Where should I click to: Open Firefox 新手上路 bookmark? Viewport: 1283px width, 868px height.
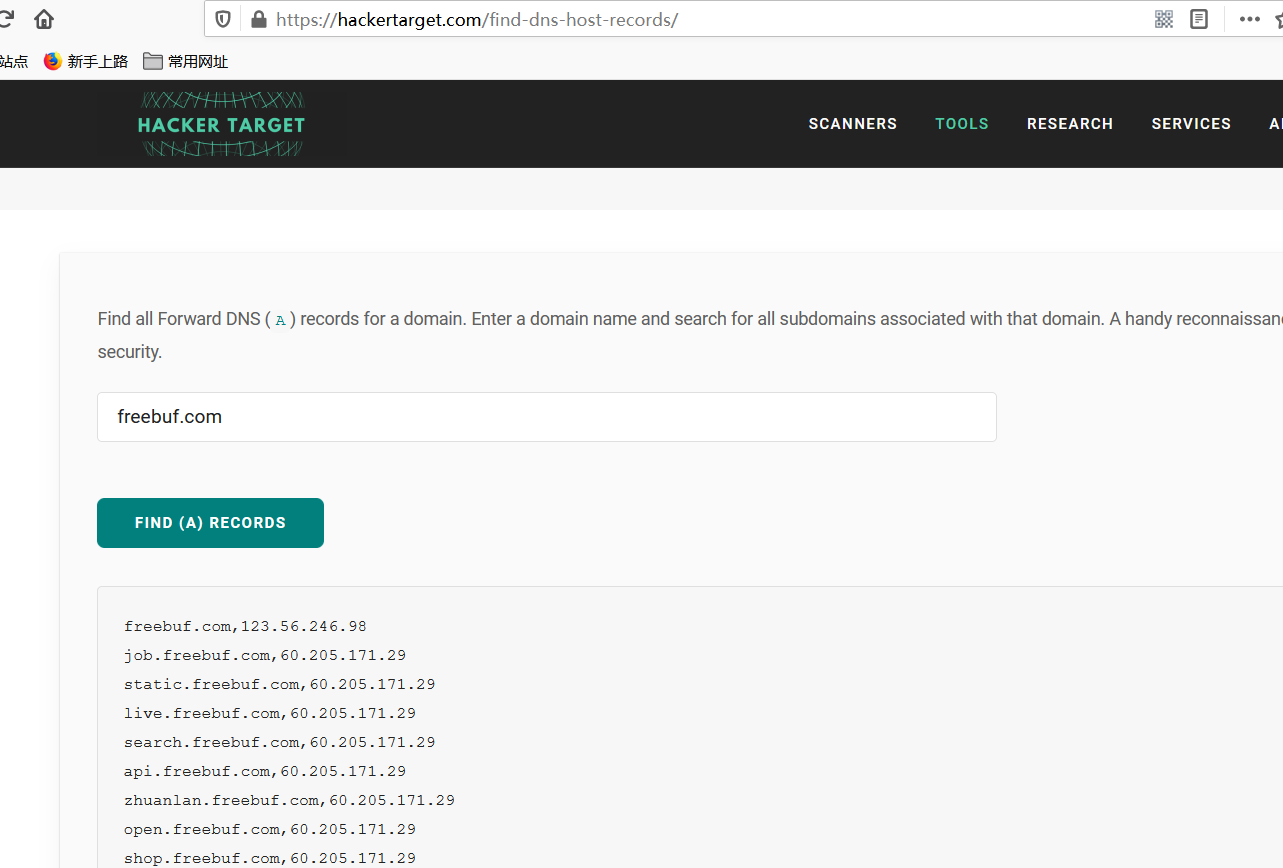(x=86, y=61)
